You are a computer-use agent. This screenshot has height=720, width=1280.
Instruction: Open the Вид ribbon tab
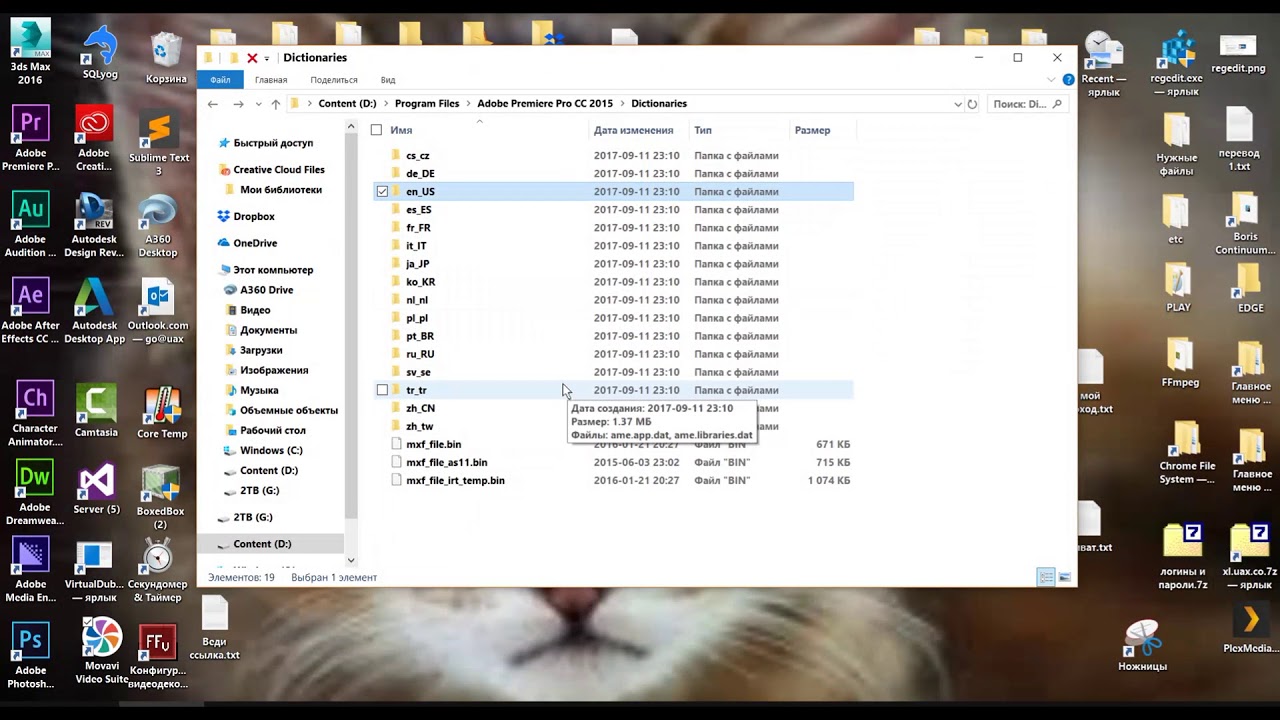coord(388,80)
